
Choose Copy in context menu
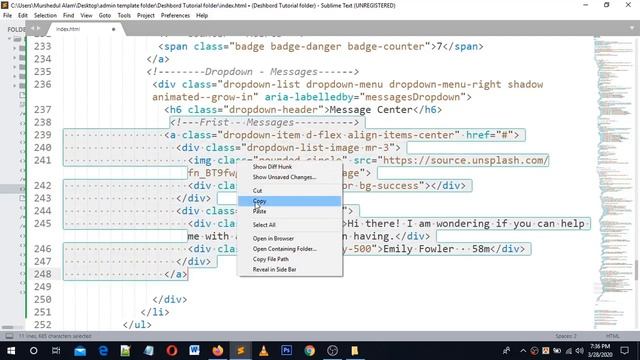290,201
